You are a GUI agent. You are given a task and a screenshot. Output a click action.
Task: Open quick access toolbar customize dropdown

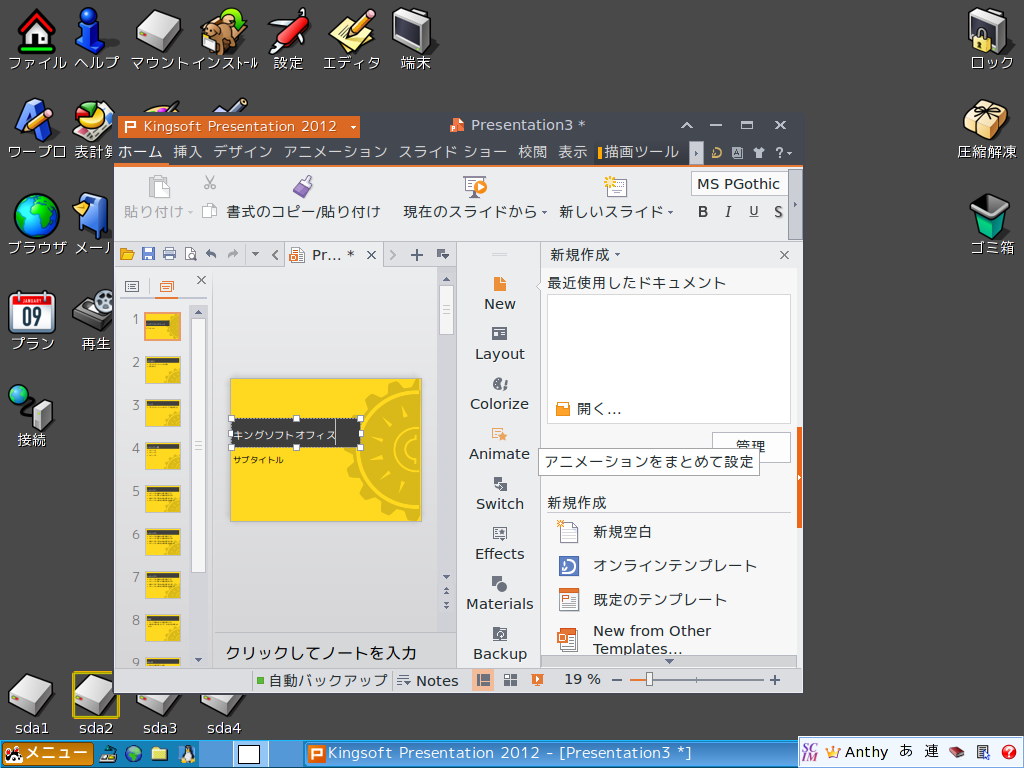(x=255, y=255)
